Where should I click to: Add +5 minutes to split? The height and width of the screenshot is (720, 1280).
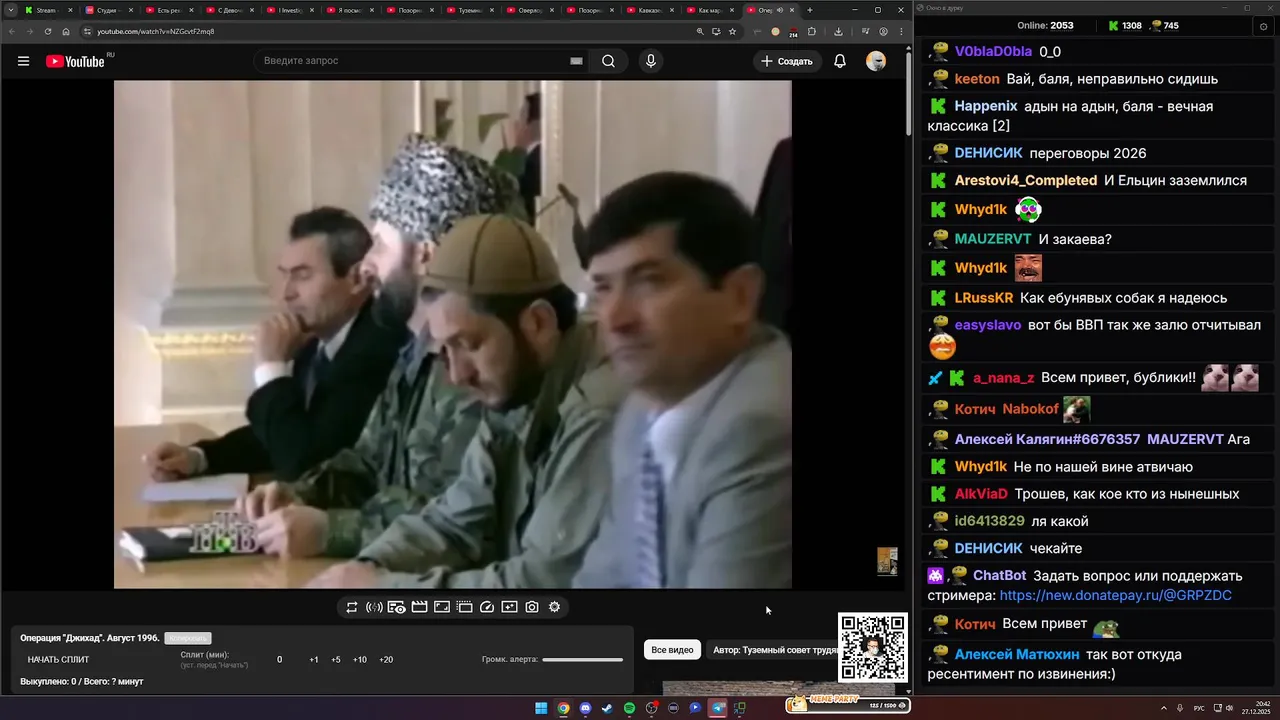336,660
